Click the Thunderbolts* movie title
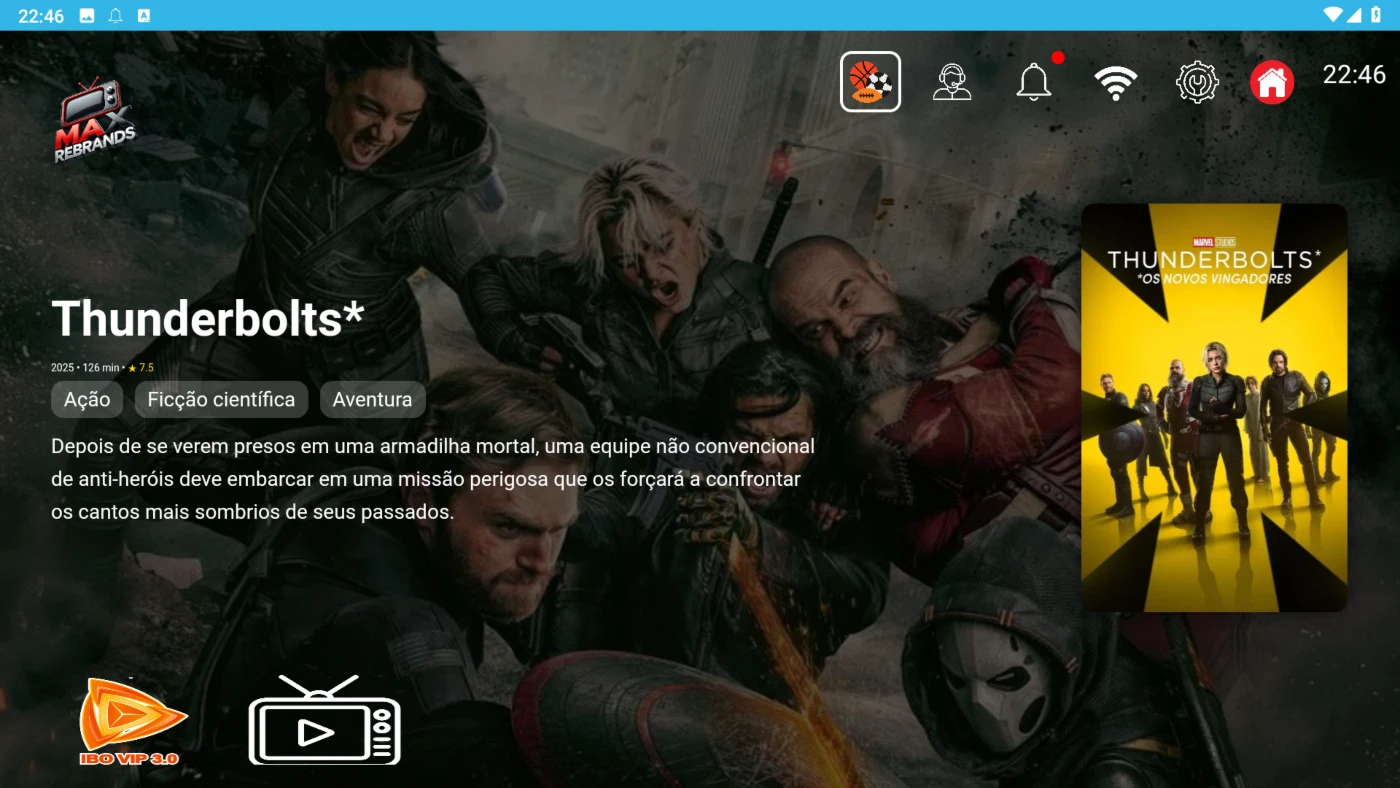This screenshot has width=1400, height=788. coord(208,318)
